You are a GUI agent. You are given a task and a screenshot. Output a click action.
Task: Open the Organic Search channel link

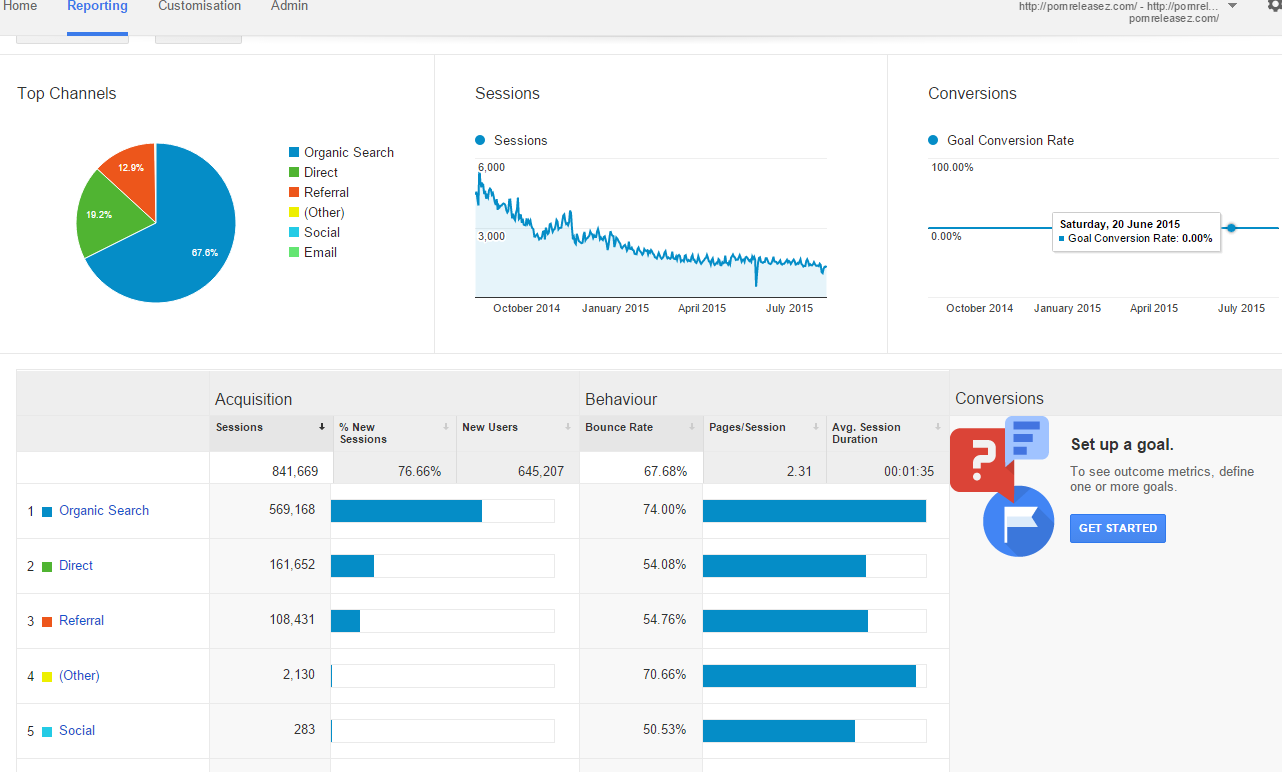(104, 511)
